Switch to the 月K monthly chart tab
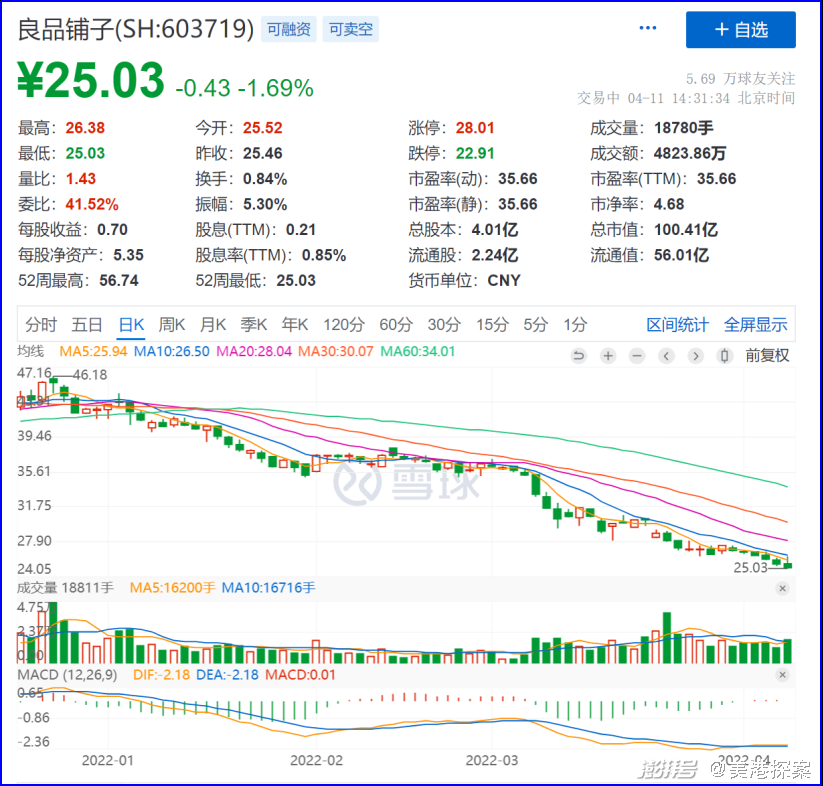The width and height of the screenshot is (823, 786). tap(213, 325)
